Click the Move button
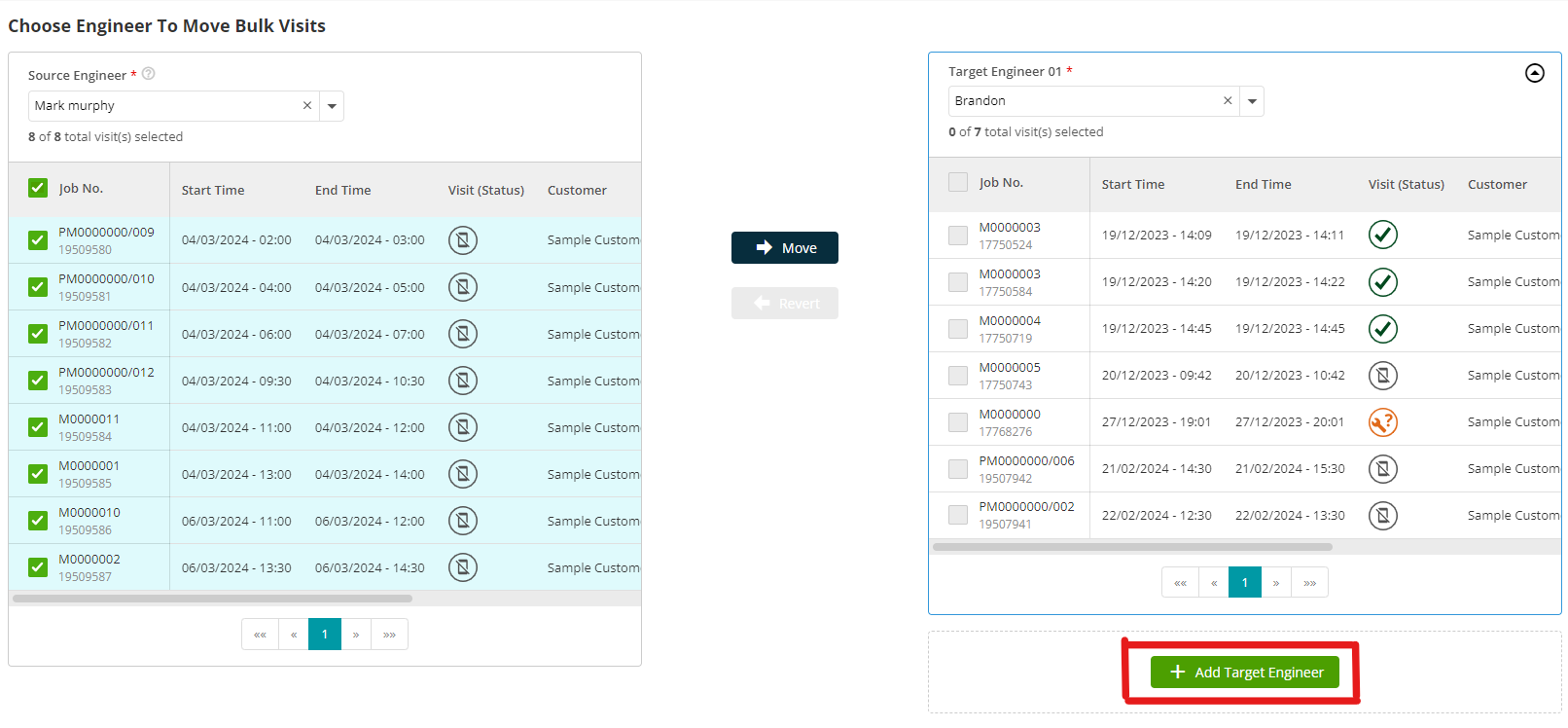 (x=785, y=247)
